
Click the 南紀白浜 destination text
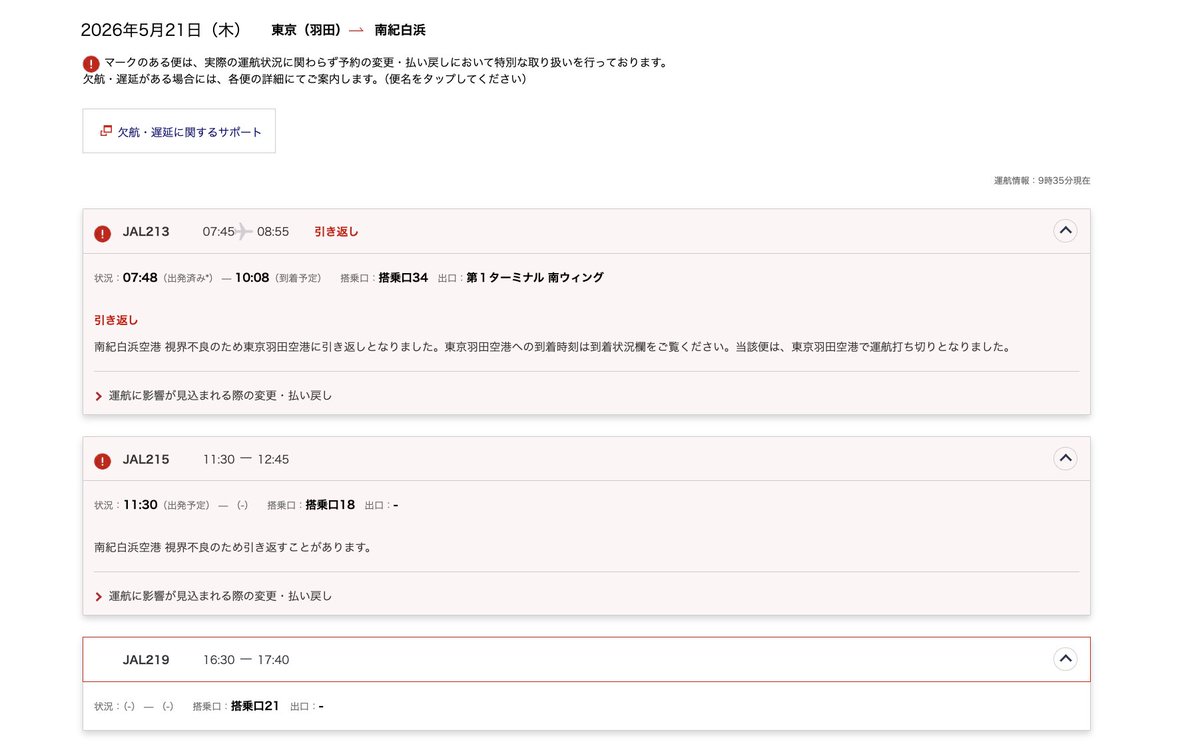pyautogui.click(x=400, y=30)
